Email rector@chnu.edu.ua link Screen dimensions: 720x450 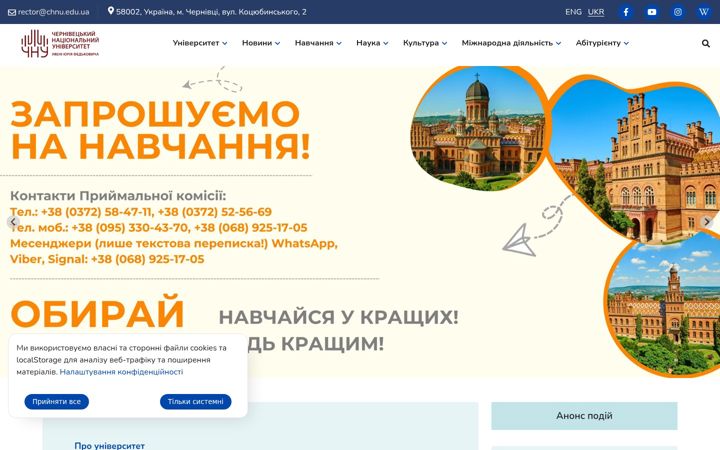click(x=53, y=12)
